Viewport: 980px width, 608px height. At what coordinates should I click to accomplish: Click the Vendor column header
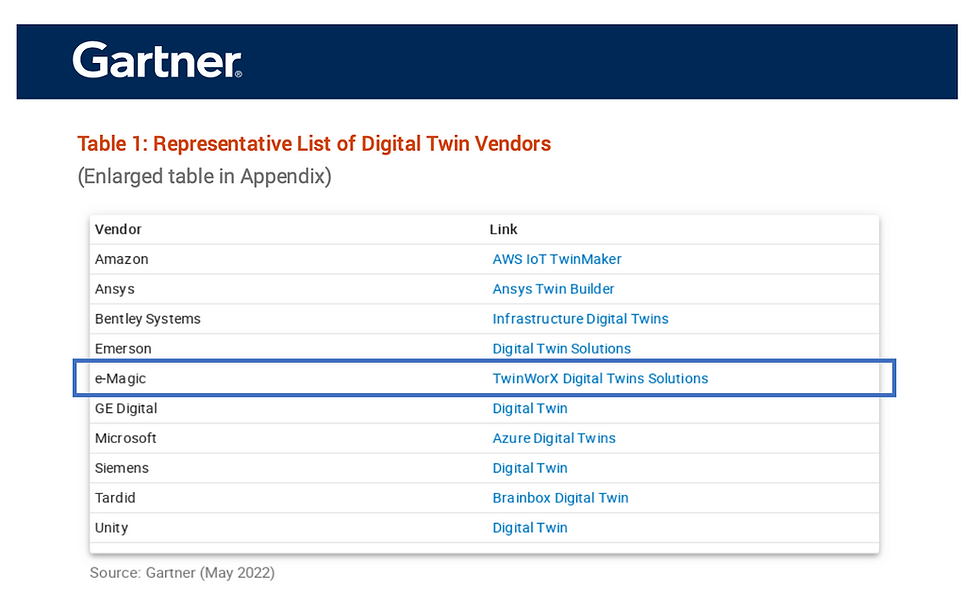[x=118, y=229]
